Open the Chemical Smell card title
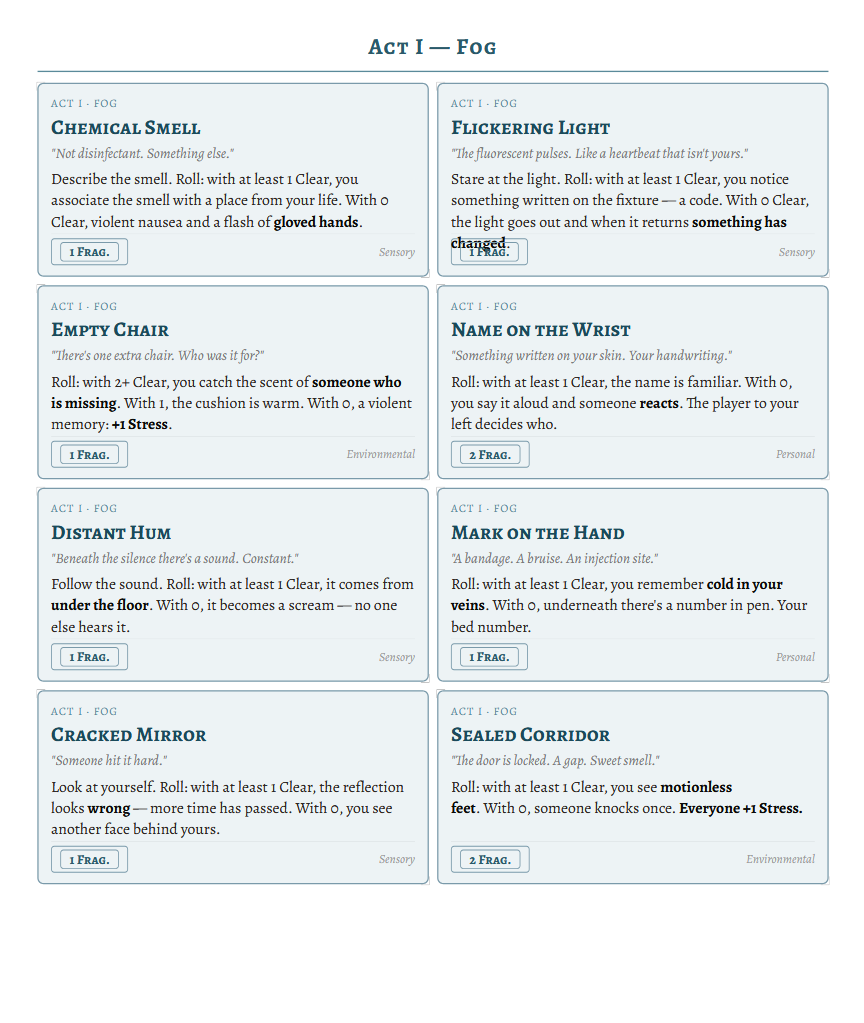The width and height of the screenshot is (864, 1023). click(x=126, y=128)
